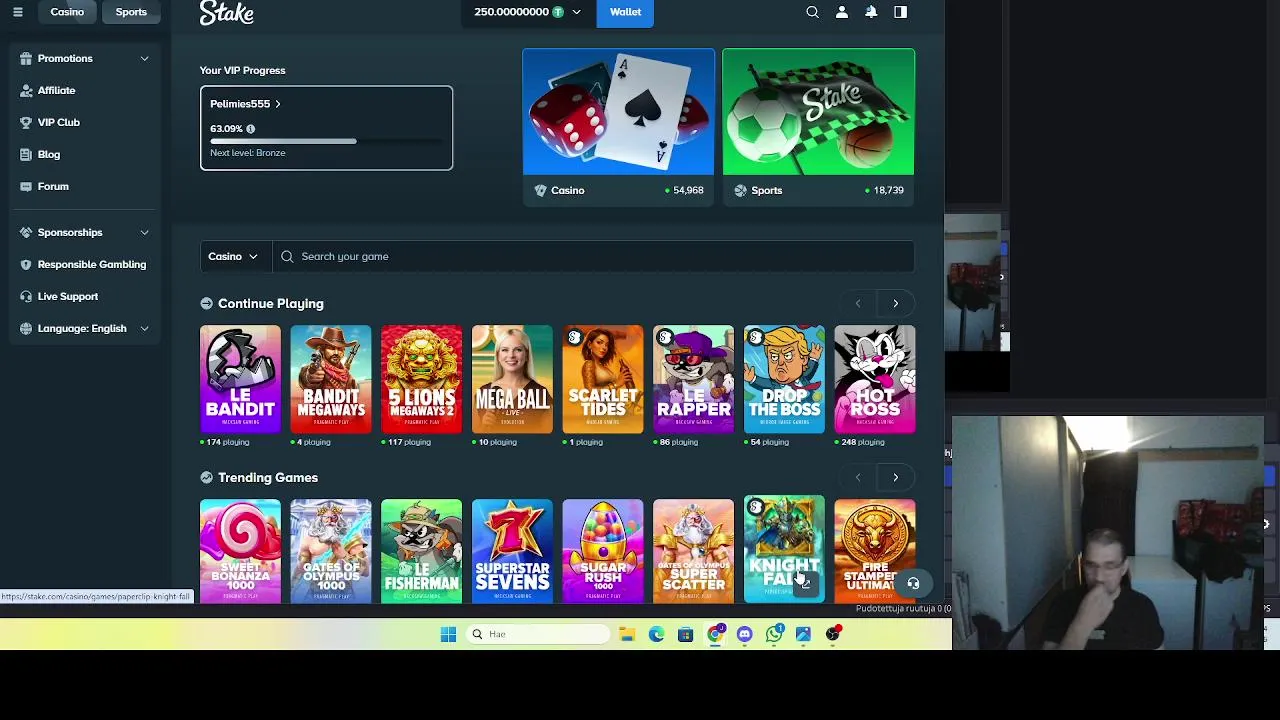1280x720 pixels.
Task: Launch Knight Fall game
Action: (784, 548)
